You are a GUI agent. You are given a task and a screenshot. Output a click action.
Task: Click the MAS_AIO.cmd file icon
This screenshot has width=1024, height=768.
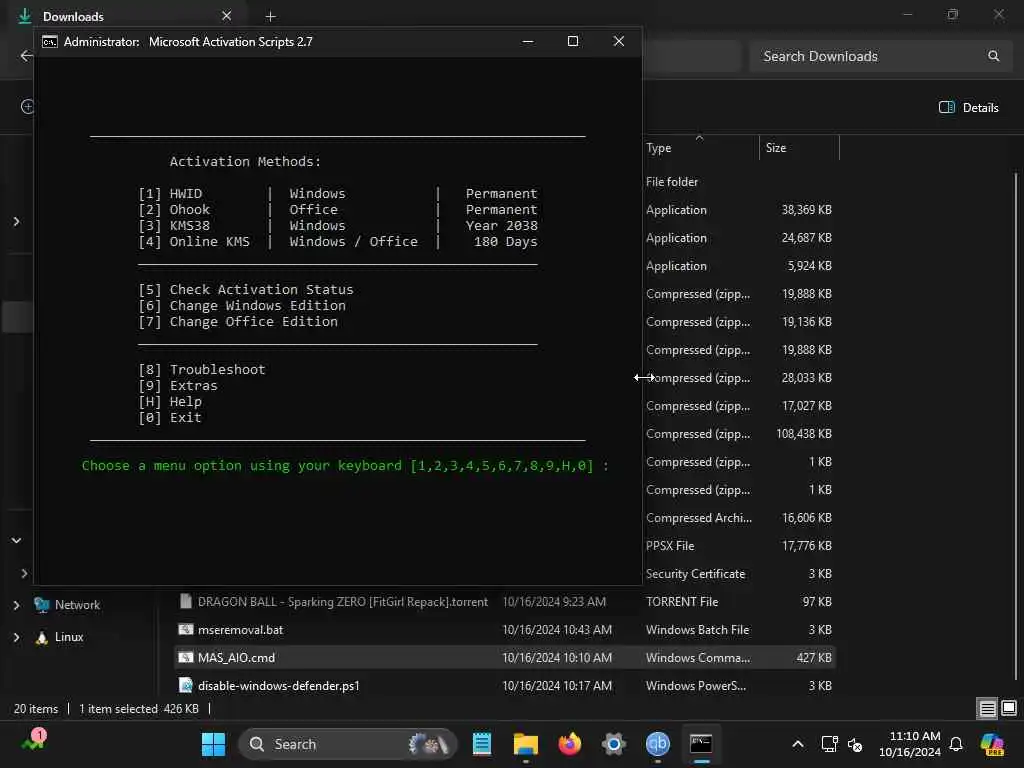(x=186, y=658)
